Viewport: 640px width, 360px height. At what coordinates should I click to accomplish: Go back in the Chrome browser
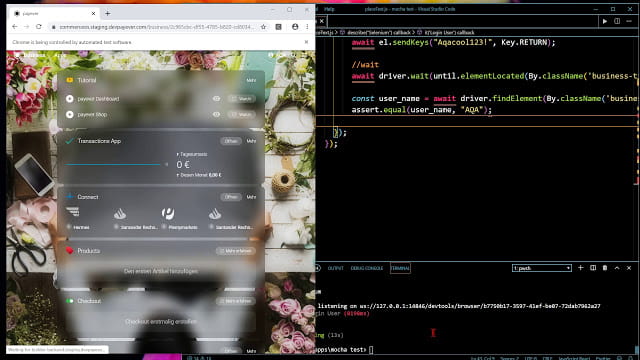point(15,27)
